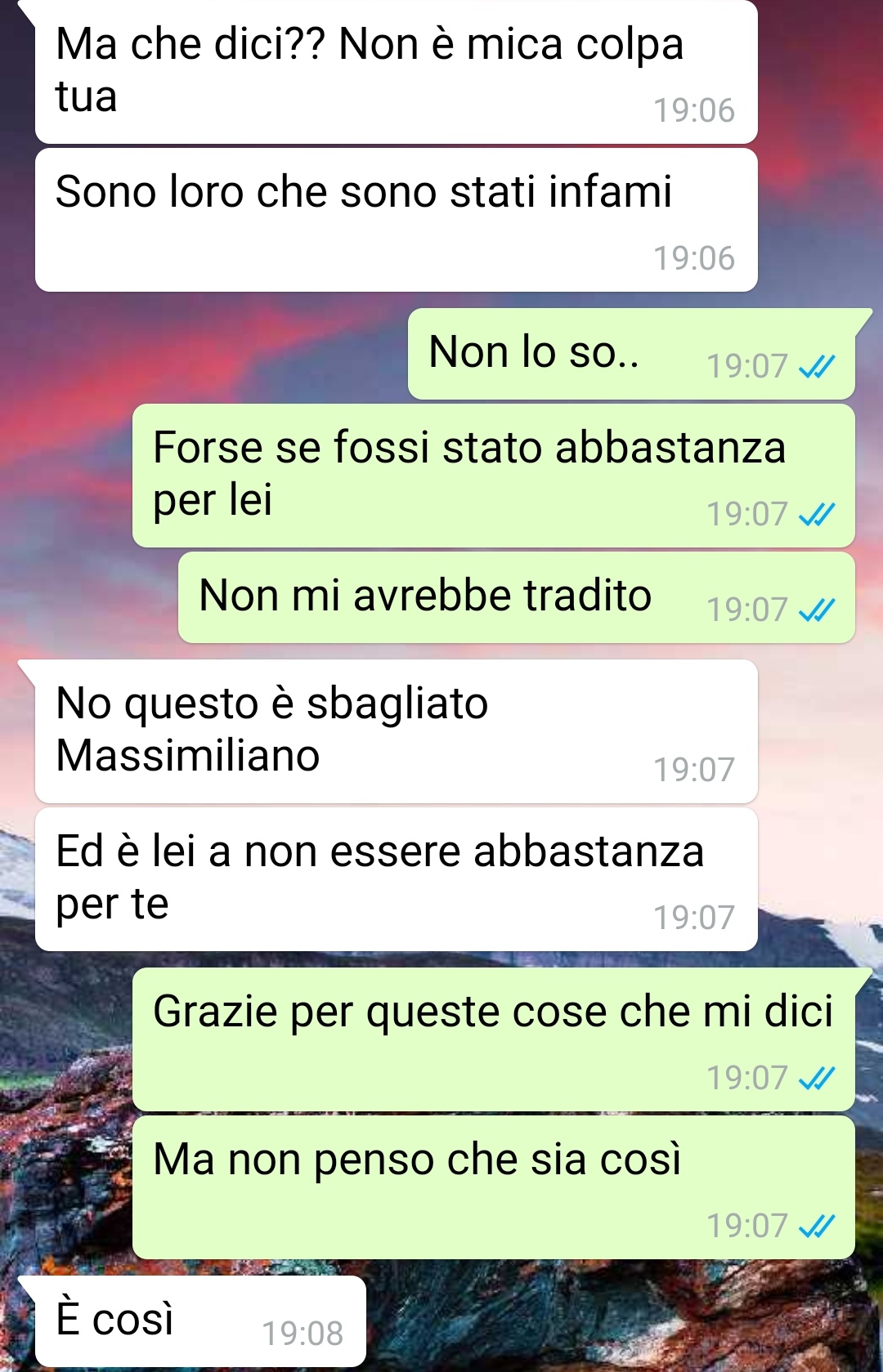Tap the "Forse se fossi stato abbastanza per lei" bubble
Viewport: 883px width, 1372px height.
(x=493, y=476)
